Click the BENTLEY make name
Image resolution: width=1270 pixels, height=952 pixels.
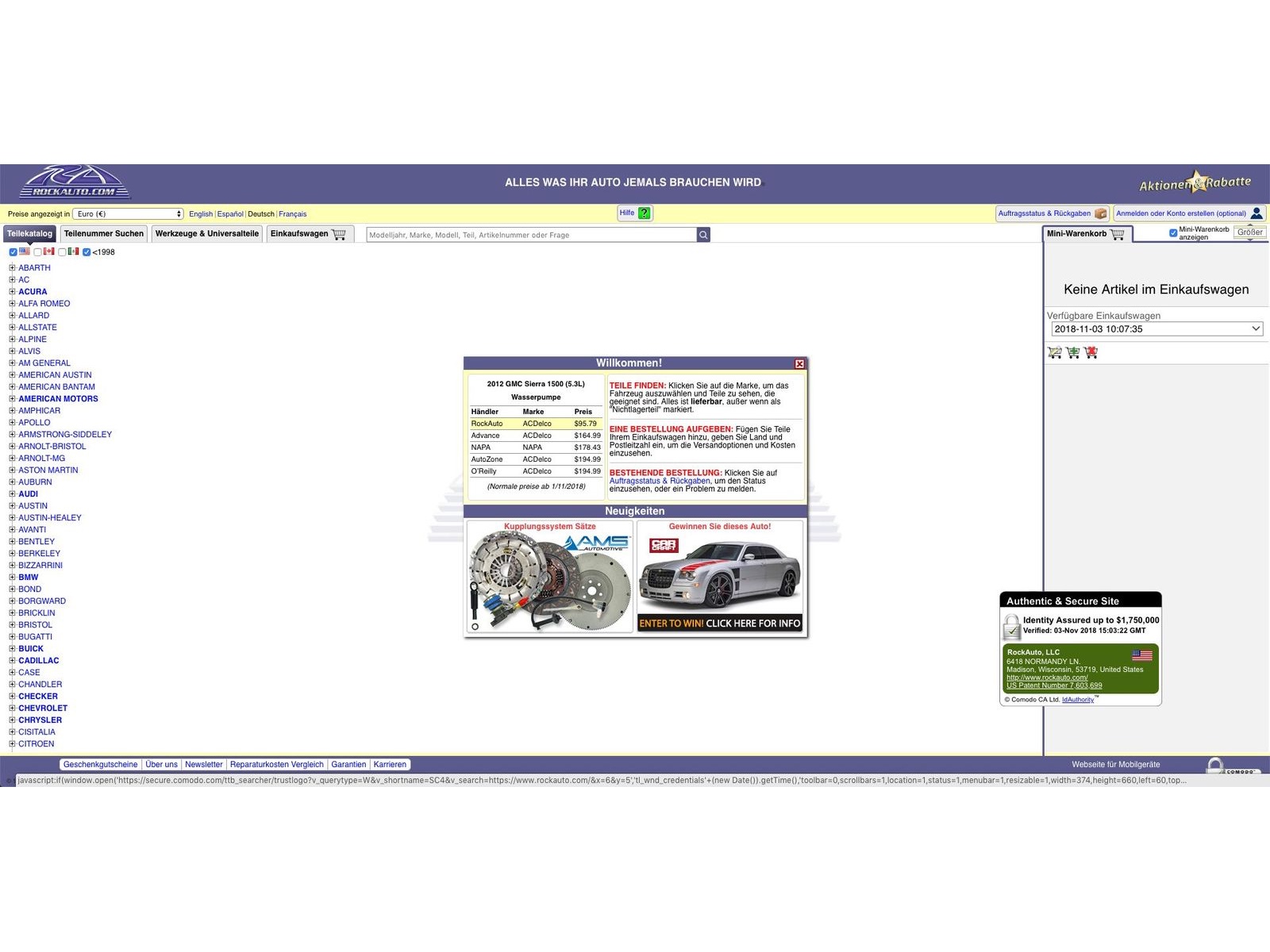[37, 542]
